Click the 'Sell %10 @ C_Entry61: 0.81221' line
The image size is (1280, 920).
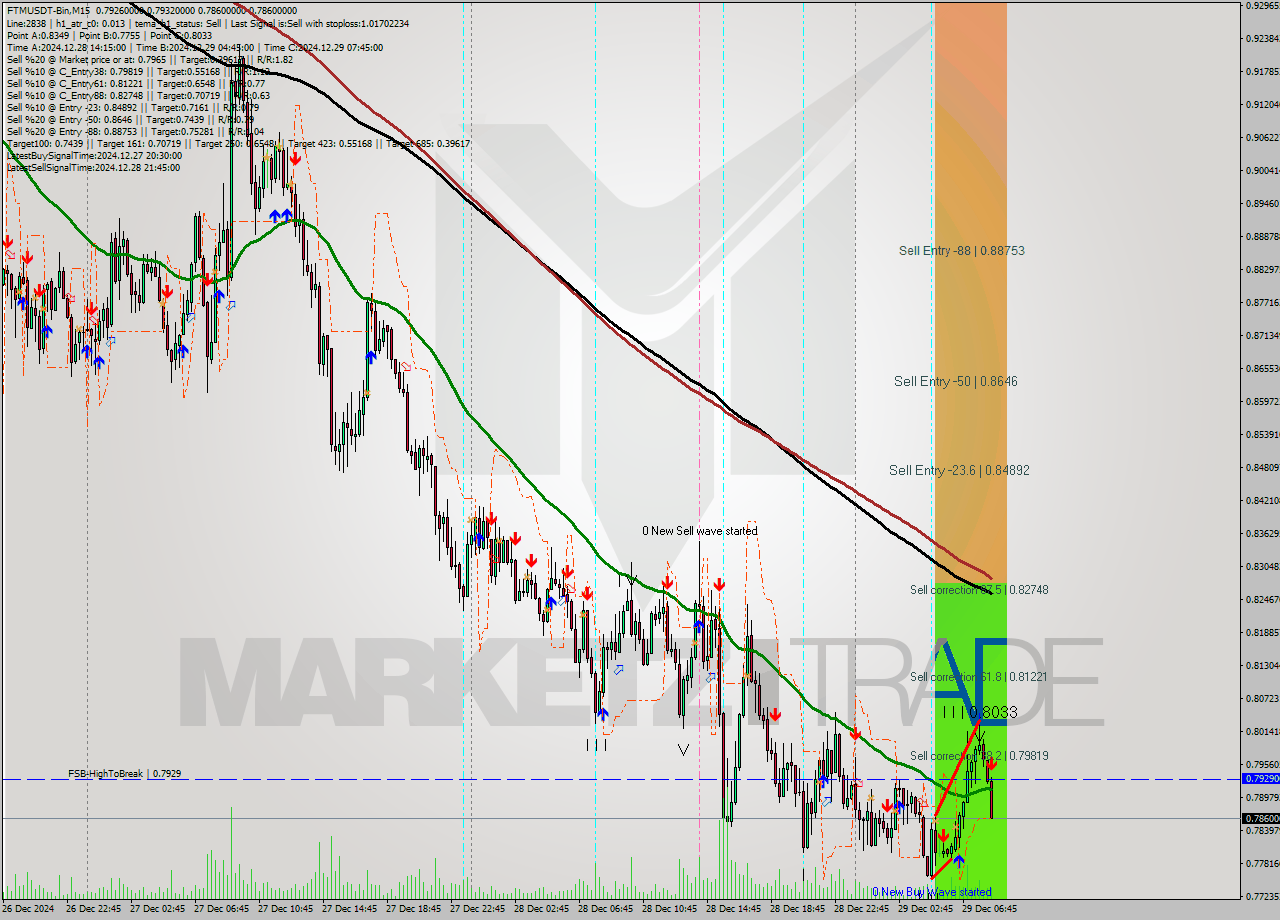tap(137, 83)
